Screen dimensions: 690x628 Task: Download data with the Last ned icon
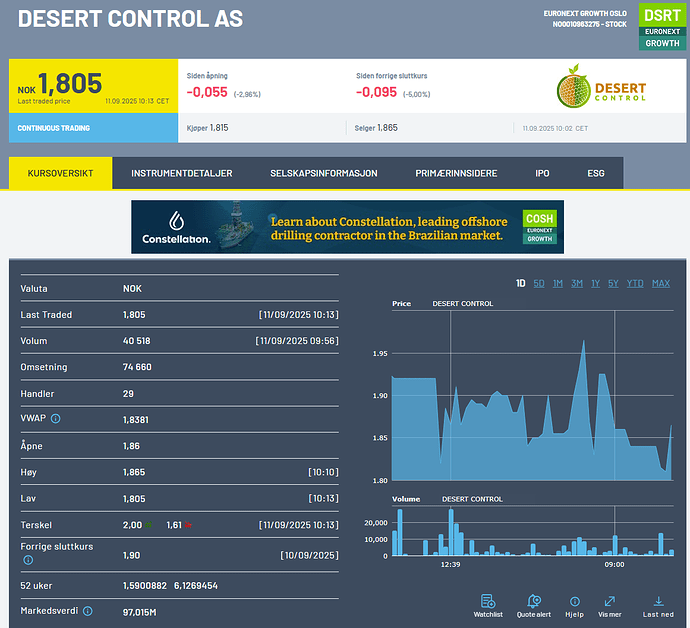point(658,601)
